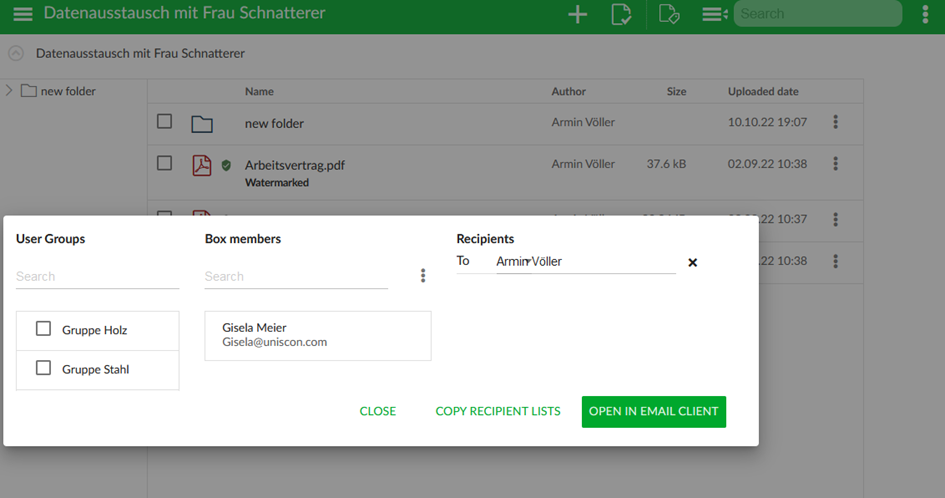This screenshot has height=498, width=945.
Task: Click the document checkmark icon in the header
Action: tap(621, 14)
